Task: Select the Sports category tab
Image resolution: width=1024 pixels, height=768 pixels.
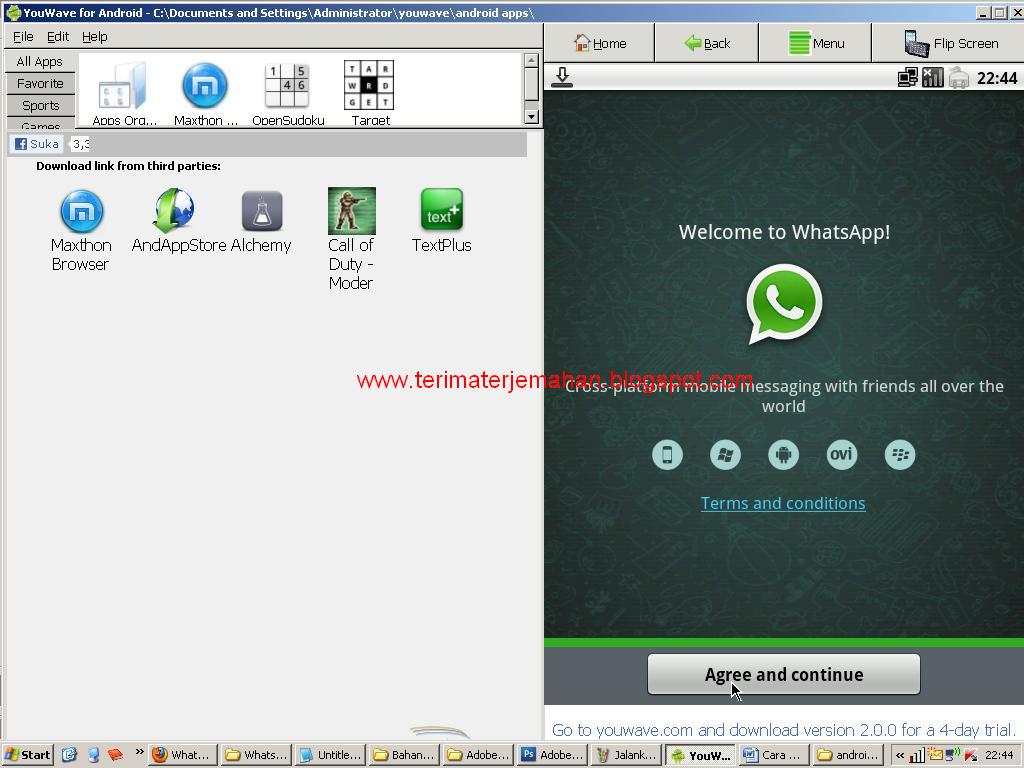Action: pos(40,106)
